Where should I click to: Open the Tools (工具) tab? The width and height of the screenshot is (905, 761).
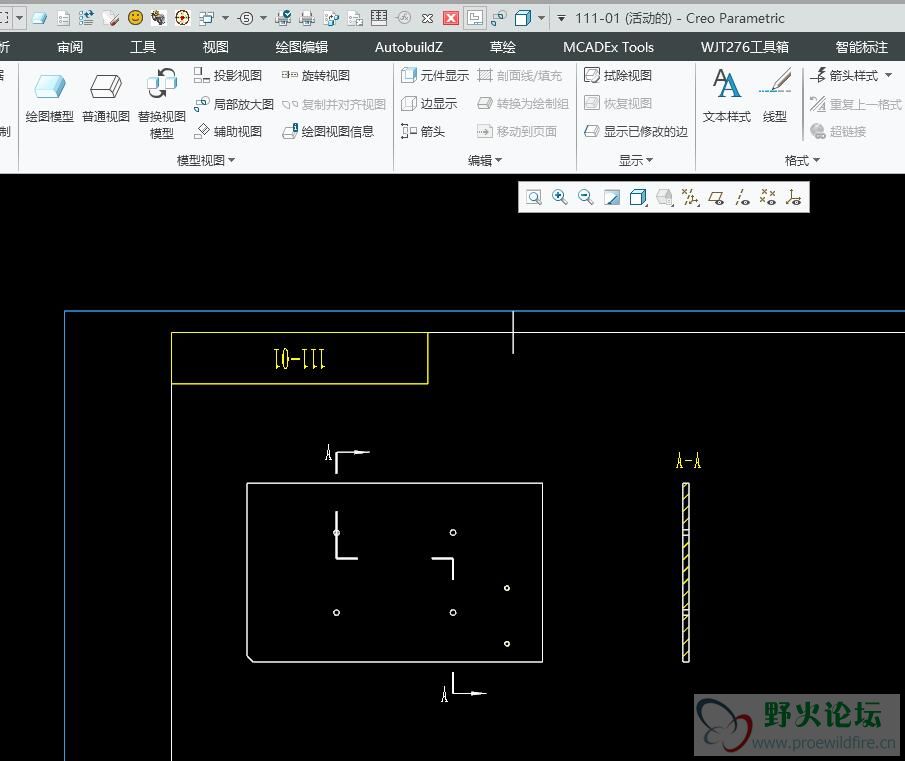143,47
